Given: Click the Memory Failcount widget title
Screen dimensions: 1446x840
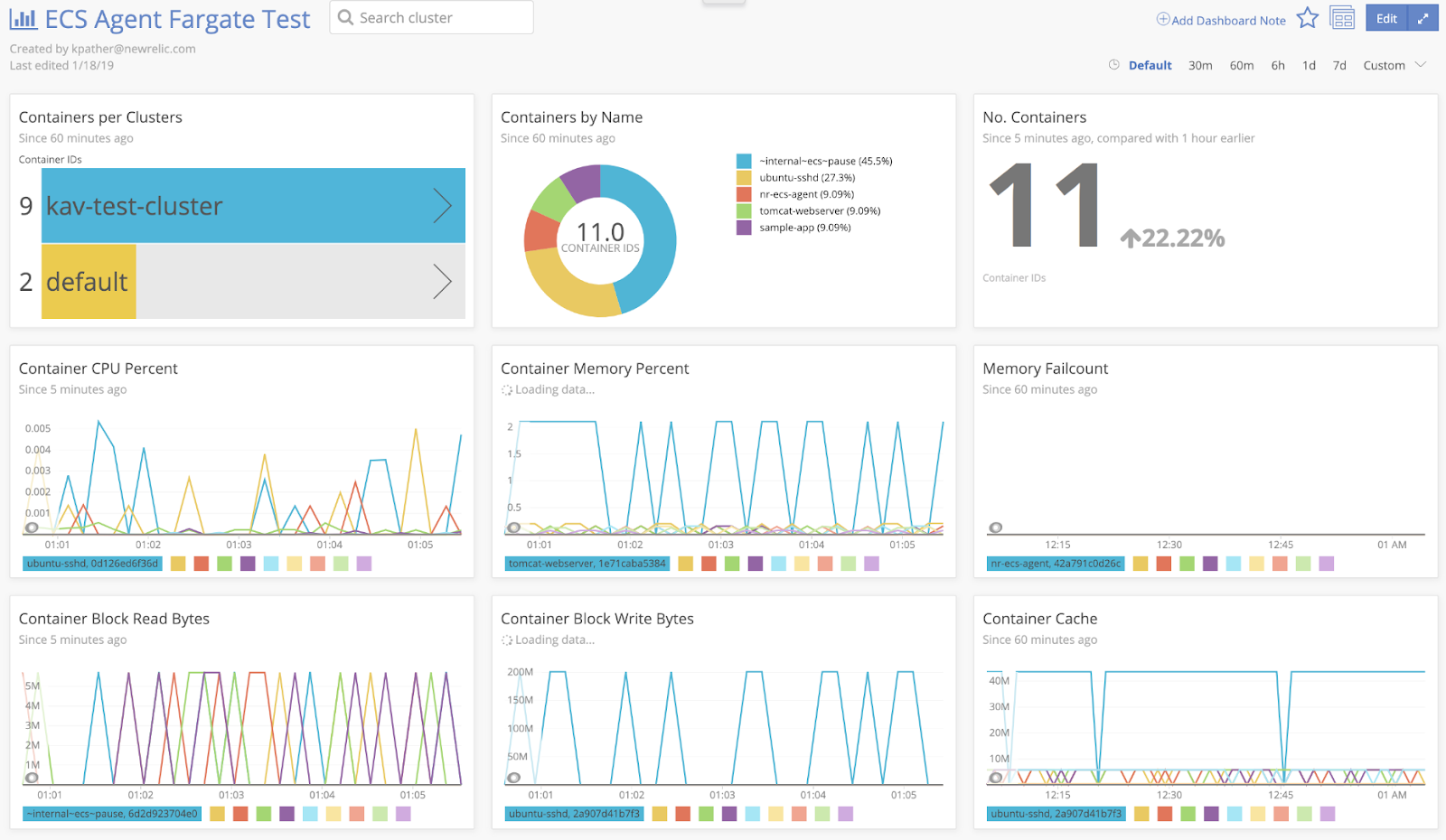Looking at the screenshot, I should [1046, 369].
